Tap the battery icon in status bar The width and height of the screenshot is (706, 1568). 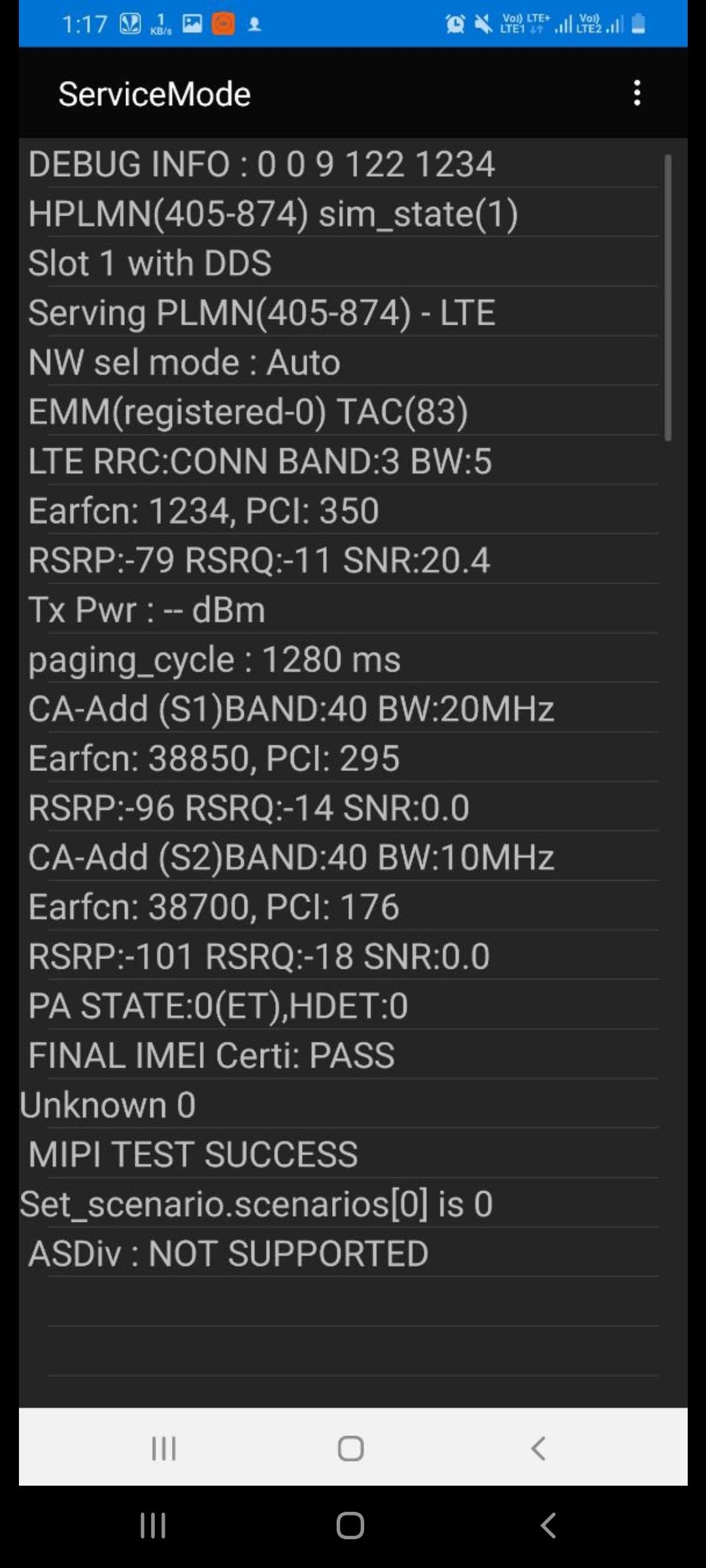[x=639, y=25]
